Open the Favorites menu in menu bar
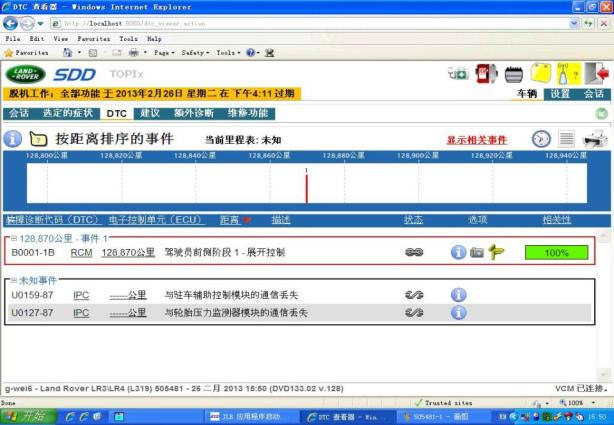 pos(94,38)
